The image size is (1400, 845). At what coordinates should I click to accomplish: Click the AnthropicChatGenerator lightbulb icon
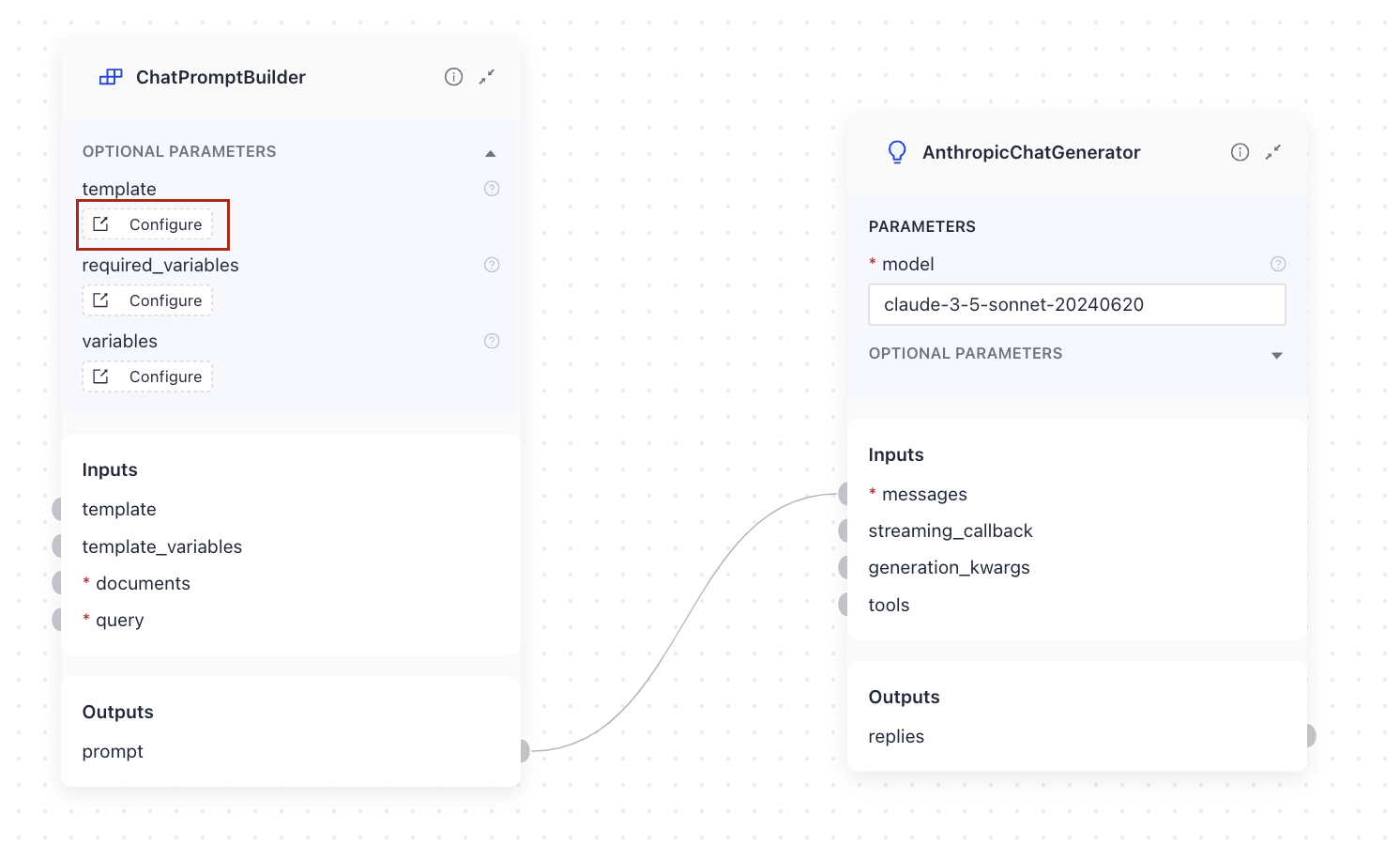[x=897, y=151]
